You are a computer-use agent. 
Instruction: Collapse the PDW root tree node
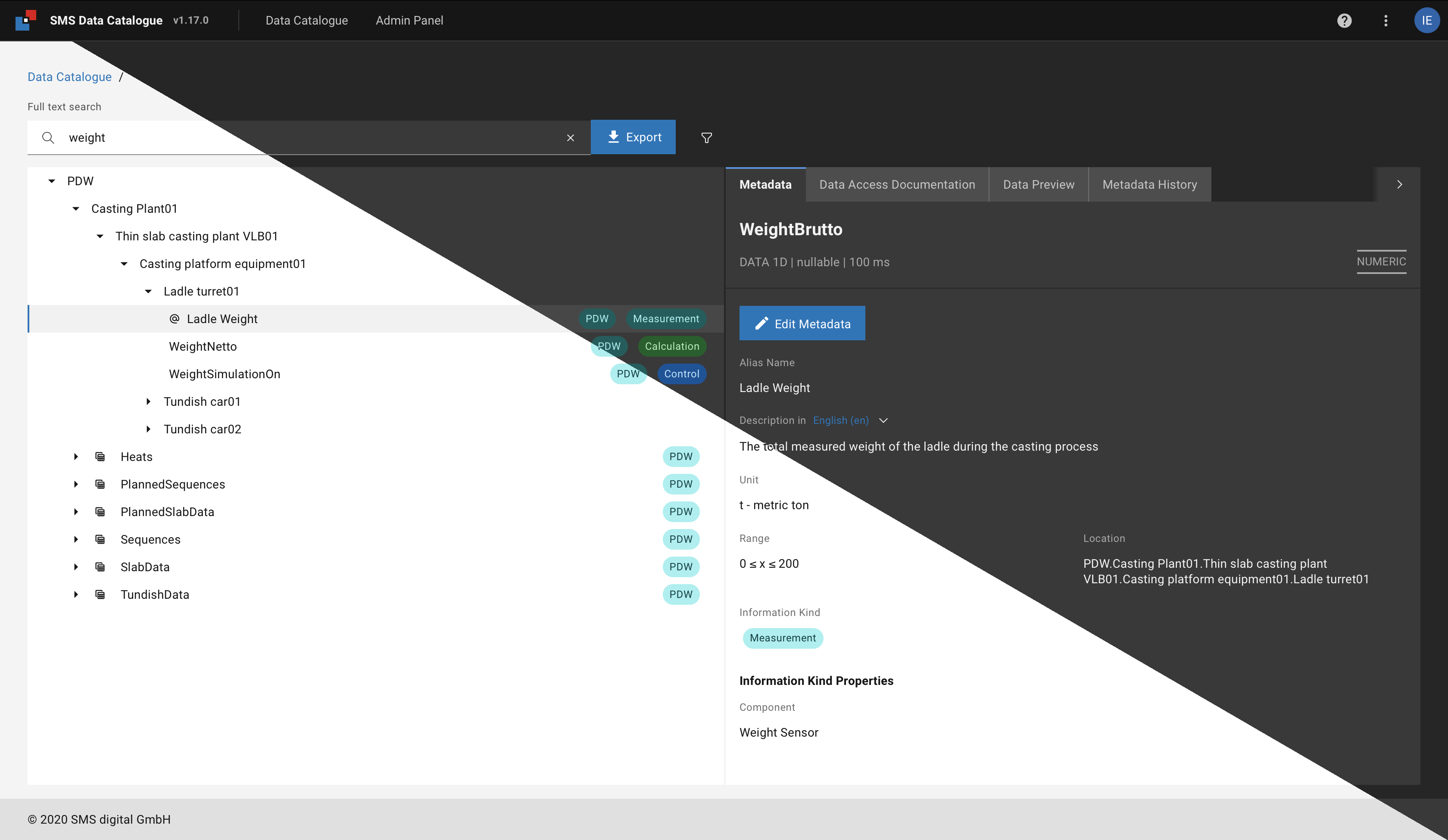52,181
